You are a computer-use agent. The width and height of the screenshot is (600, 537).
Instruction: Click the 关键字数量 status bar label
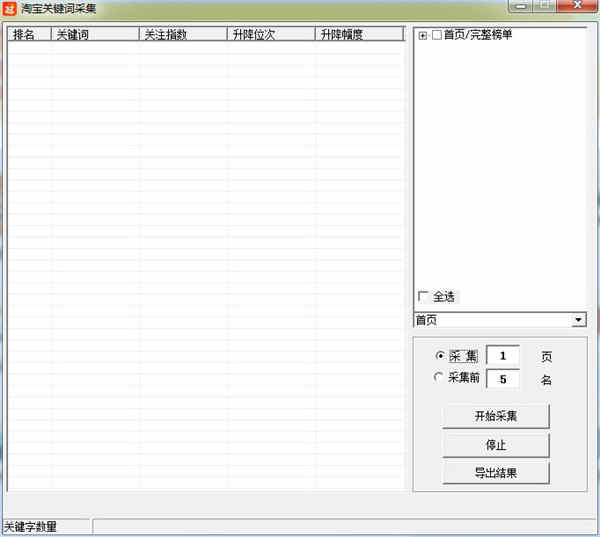(30, 527)
